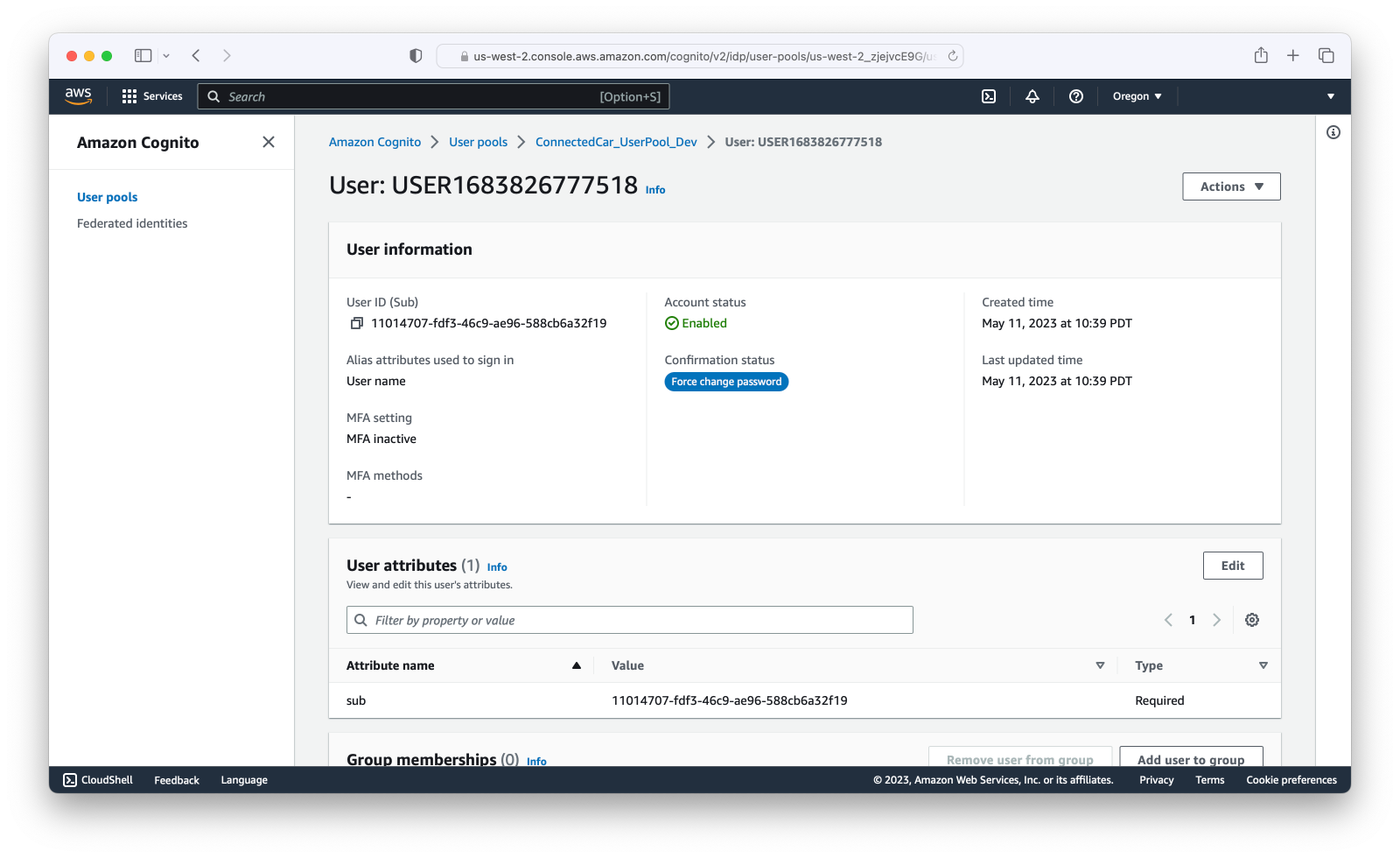
Task: Click the browser address bar
Action: 700,56
